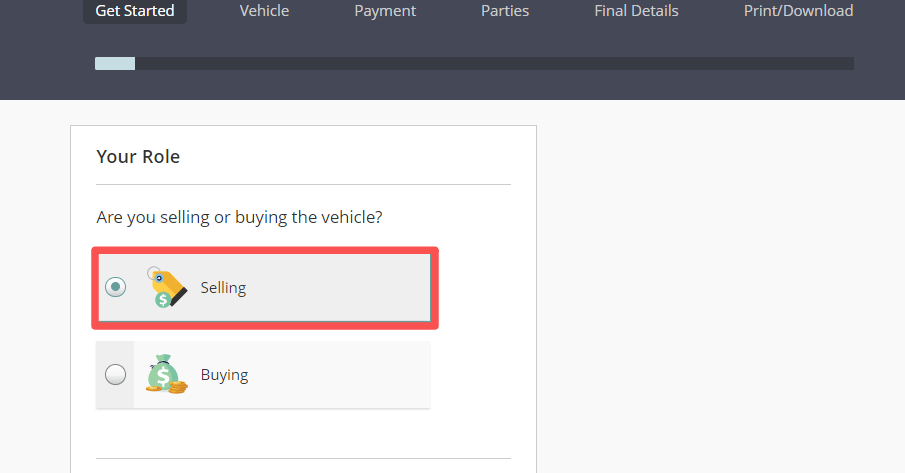Click the filled portion of the progress bar
Viewport: 905px width, 473px height.
point(114,64)
